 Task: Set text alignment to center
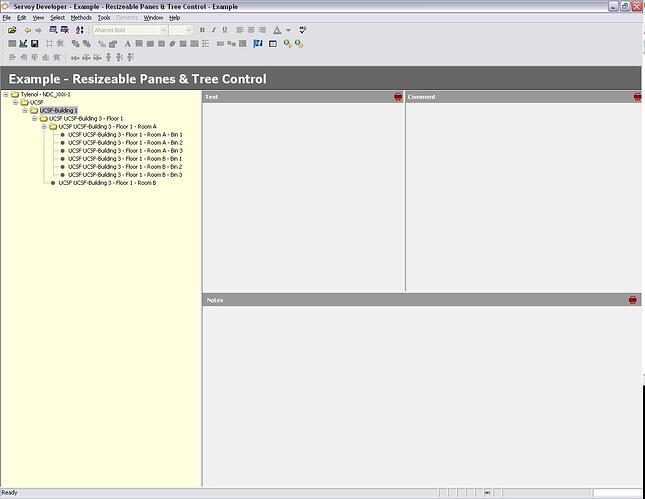(x=251, y=30)
